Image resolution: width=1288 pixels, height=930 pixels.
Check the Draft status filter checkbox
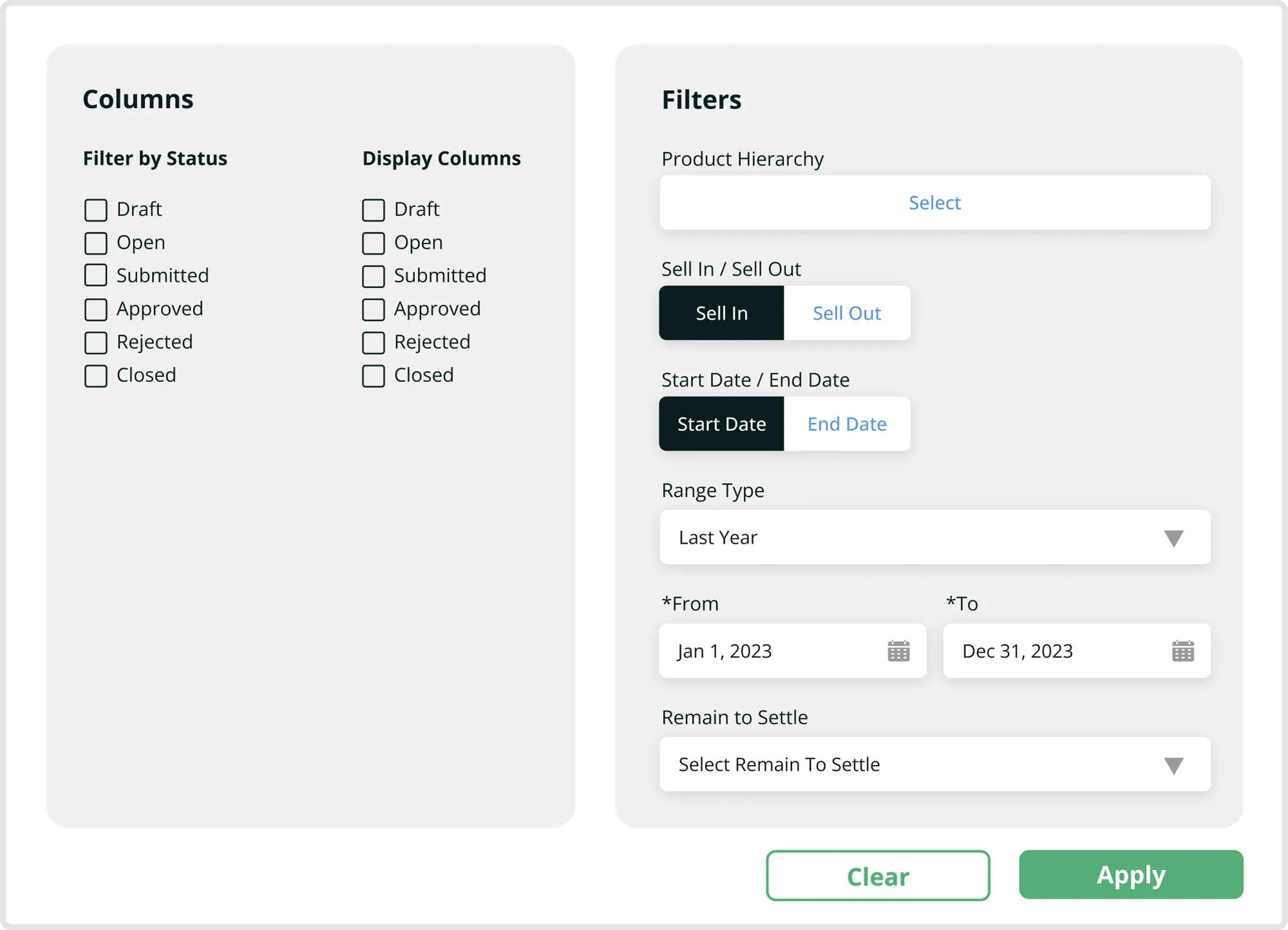(x=95, y=209)
